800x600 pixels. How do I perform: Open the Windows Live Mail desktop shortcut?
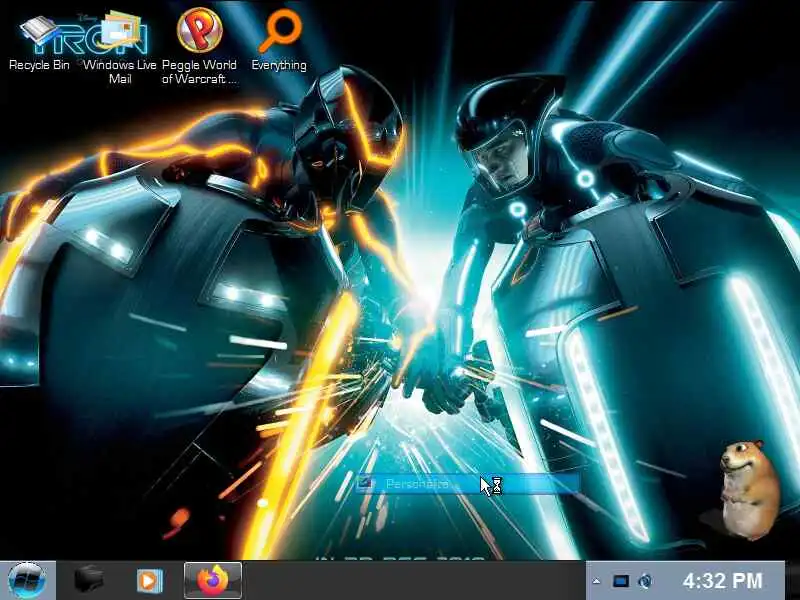tap(119, 47)
